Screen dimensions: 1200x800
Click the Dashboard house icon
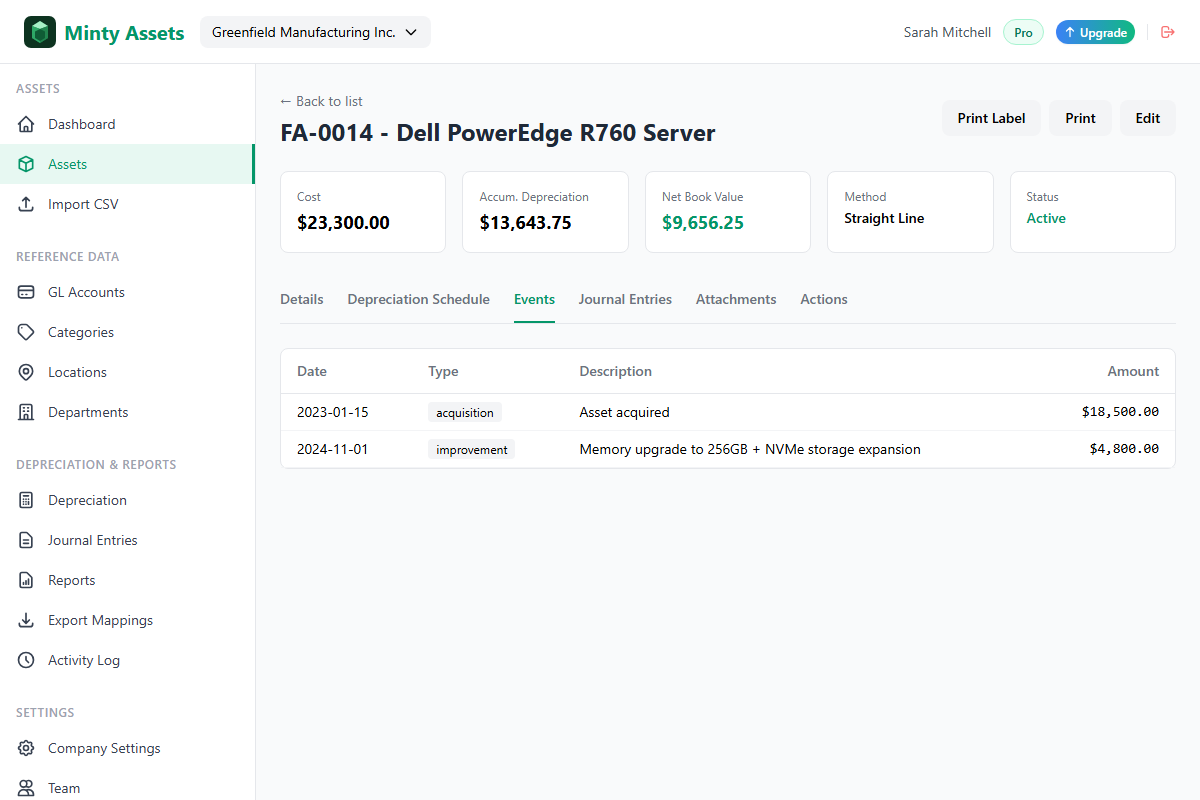click(26, 124)
